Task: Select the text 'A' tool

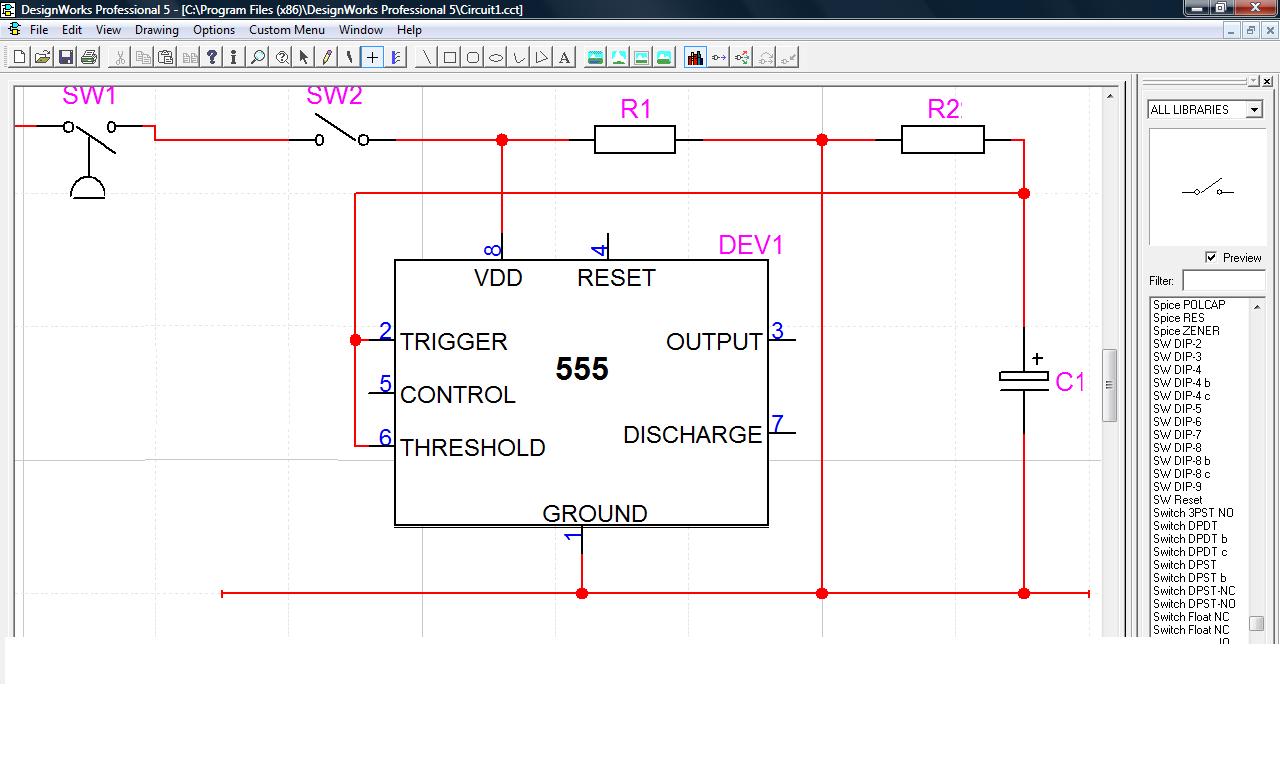Action: point(565,57)
